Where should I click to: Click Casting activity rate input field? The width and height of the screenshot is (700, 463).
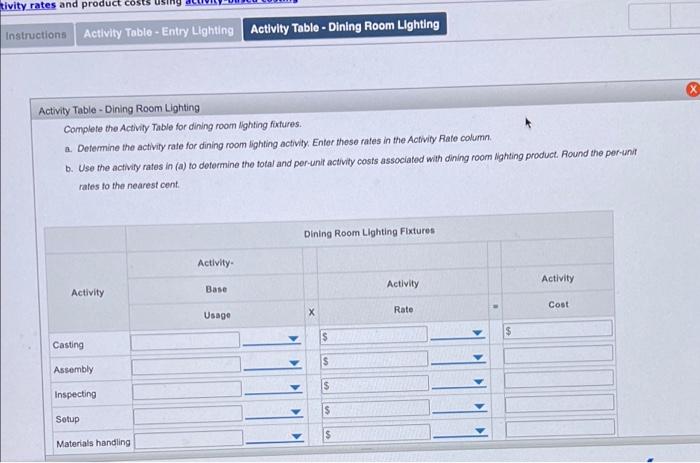tap(374, 335)
